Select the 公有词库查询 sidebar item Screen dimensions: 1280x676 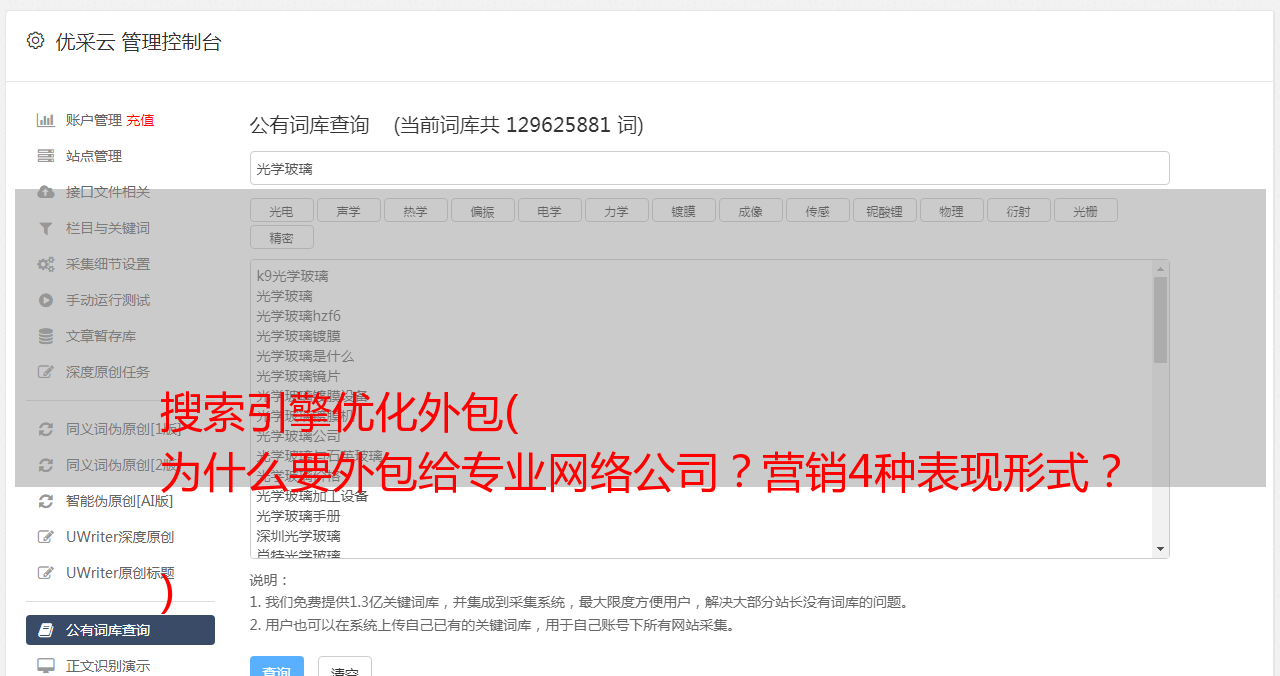pyautogui.click(x=120, y=630)
